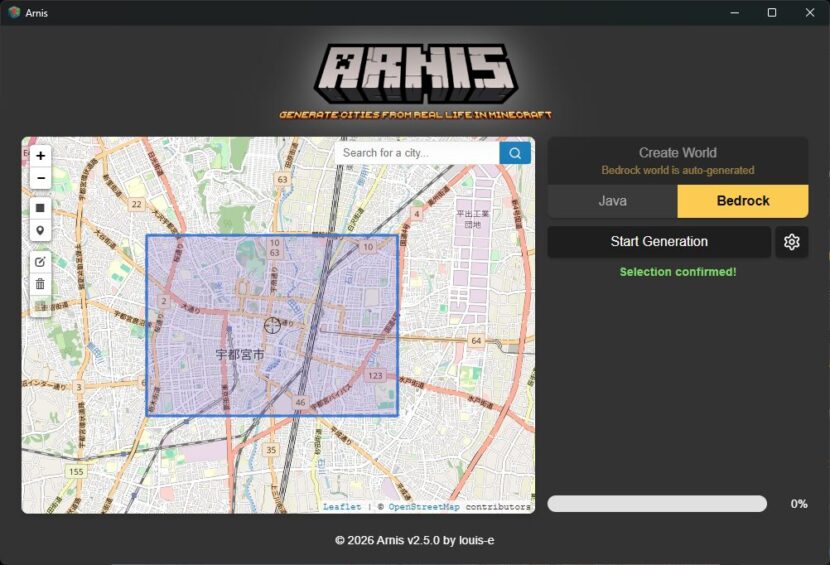Click the Create World button
Screen dimensions: 830x565
tap(677, 160)
